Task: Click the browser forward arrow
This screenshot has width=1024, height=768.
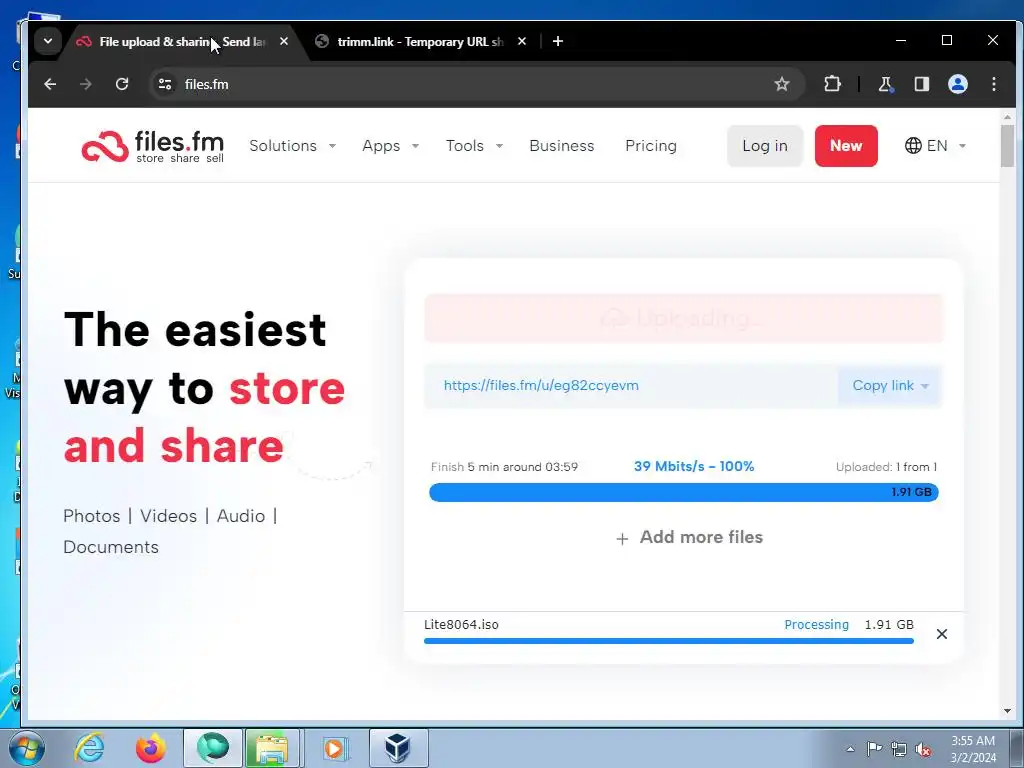Action: pos(86,84)
